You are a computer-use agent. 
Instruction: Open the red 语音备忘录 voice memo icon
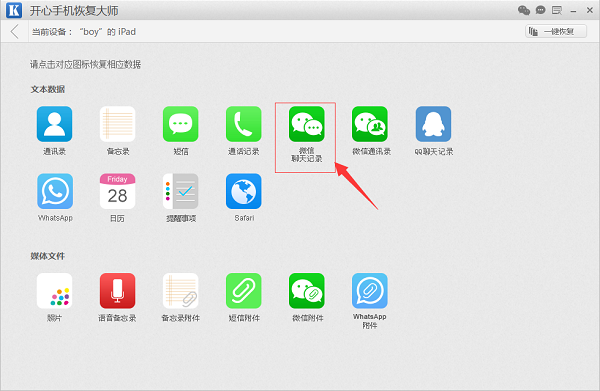pyautogui.click(x=117, y=291)
